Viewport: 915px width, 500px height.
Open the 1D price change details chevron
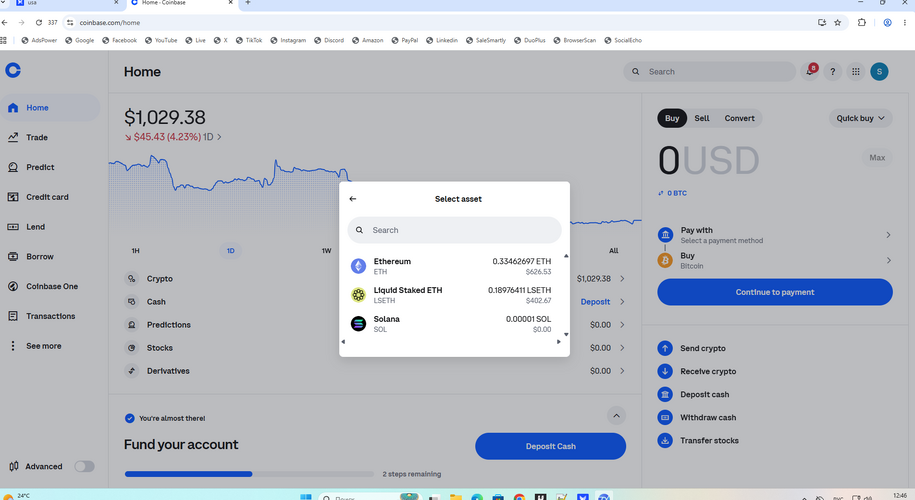click(x=219, y=137)
